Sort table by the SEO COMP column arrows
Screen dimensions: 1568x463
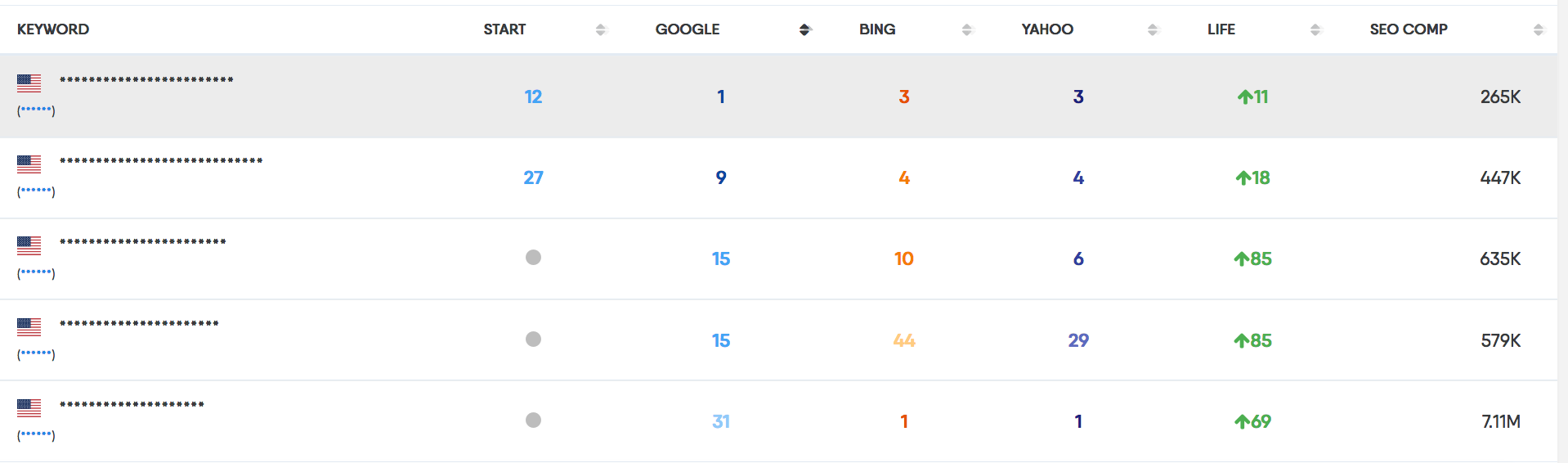point(1539,29)
